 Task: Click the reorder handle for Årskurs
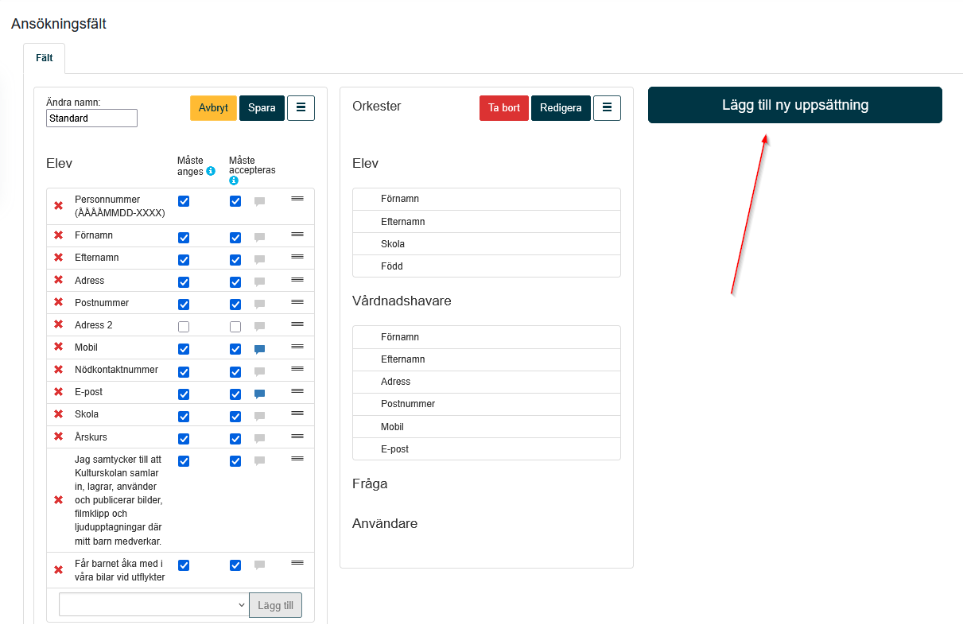coord(297,436)
